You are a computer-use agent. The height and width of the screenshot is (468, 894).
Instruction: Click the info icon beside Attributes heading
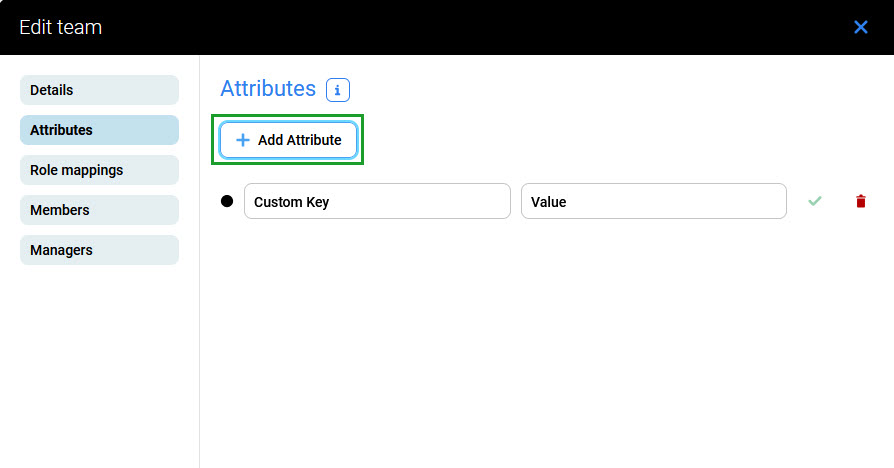coord(337,90)
